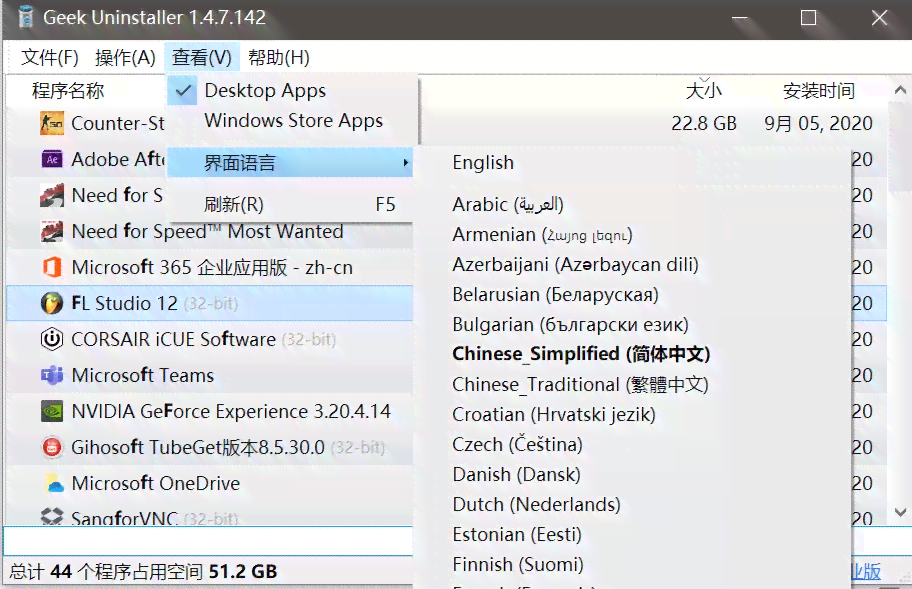Open the 操作(A) menu
This screenshot has width=912, height=589.
(x=125, y=58)
